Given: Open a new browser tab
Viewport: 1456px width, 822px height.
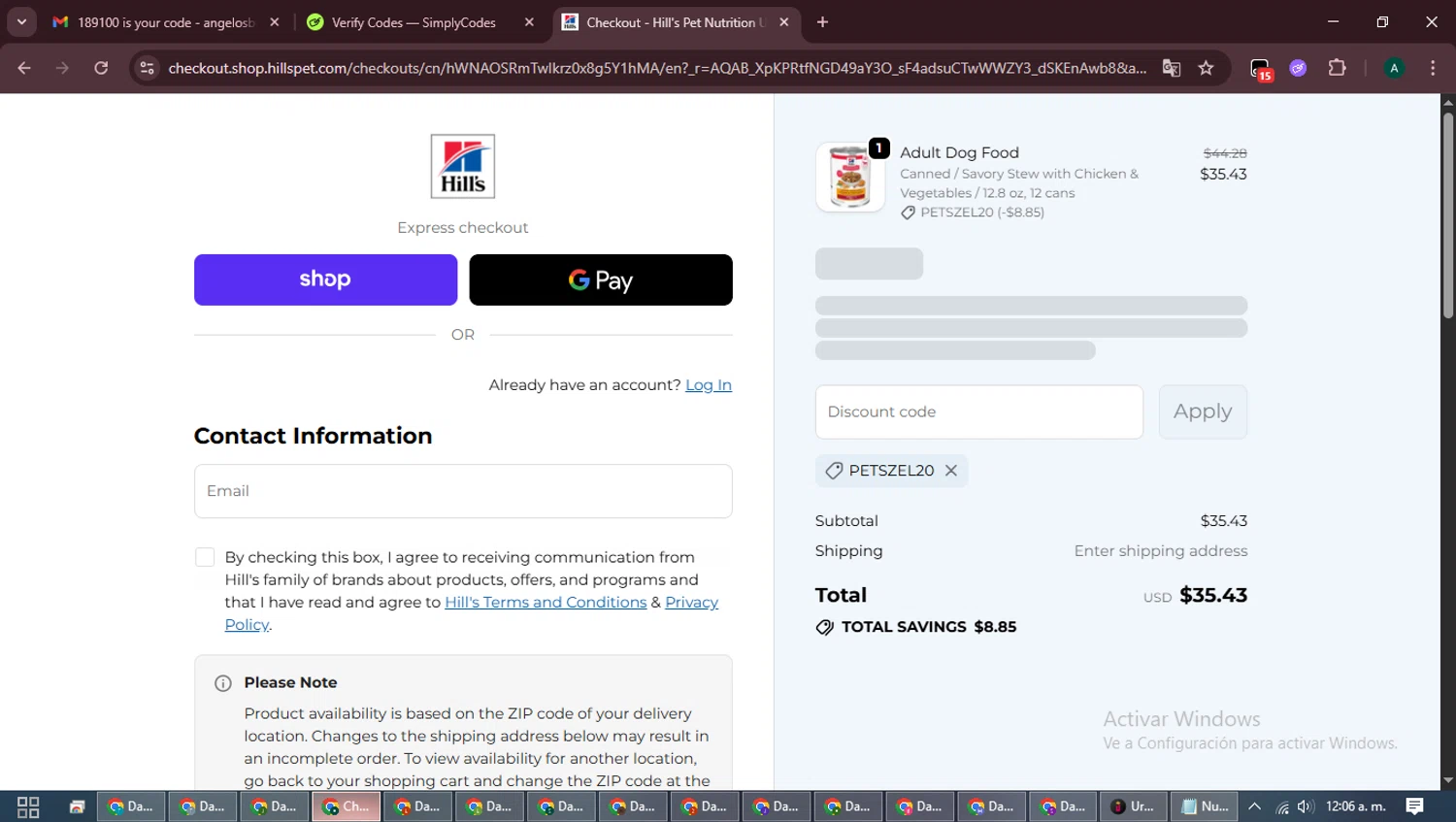Looking at the screenshot, I should [823, 22].
